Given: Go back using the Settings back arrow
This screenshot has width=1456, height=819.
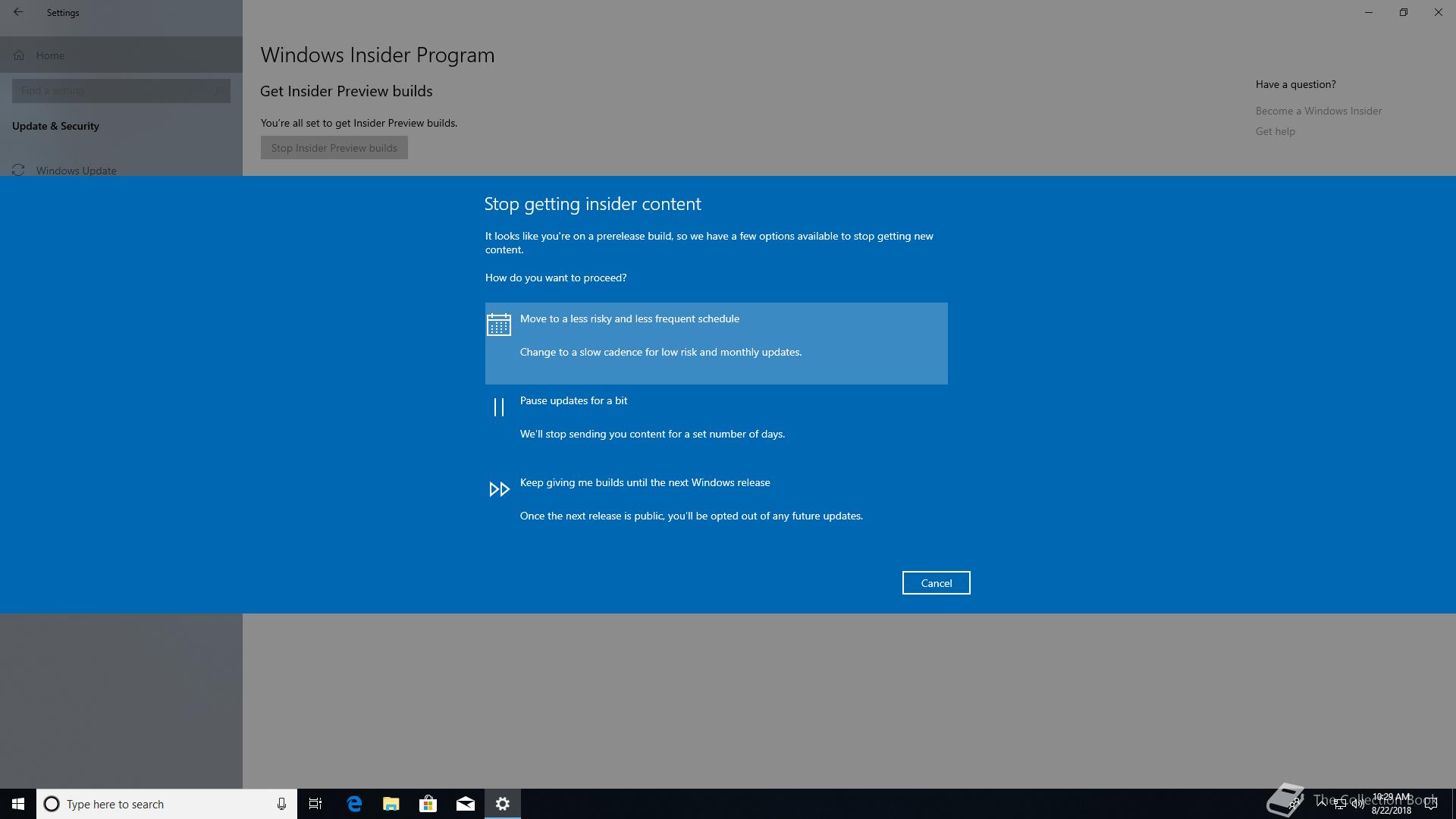Looking at the screenshot, I should pos(18,12).
